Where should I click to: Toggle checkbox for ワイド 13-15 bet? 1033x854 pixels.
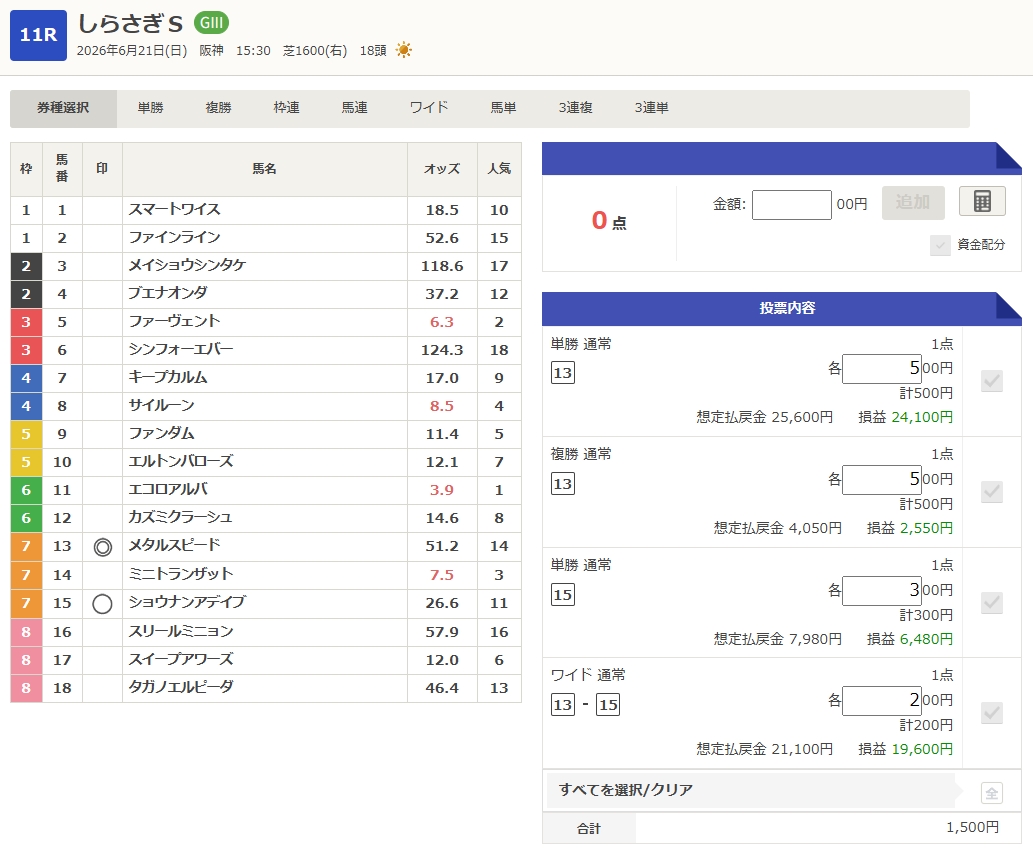991,712
